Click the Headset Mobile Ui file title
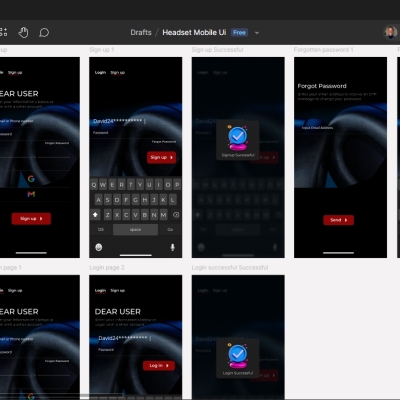This screenshot has width=400, height=400. point(194,32)
